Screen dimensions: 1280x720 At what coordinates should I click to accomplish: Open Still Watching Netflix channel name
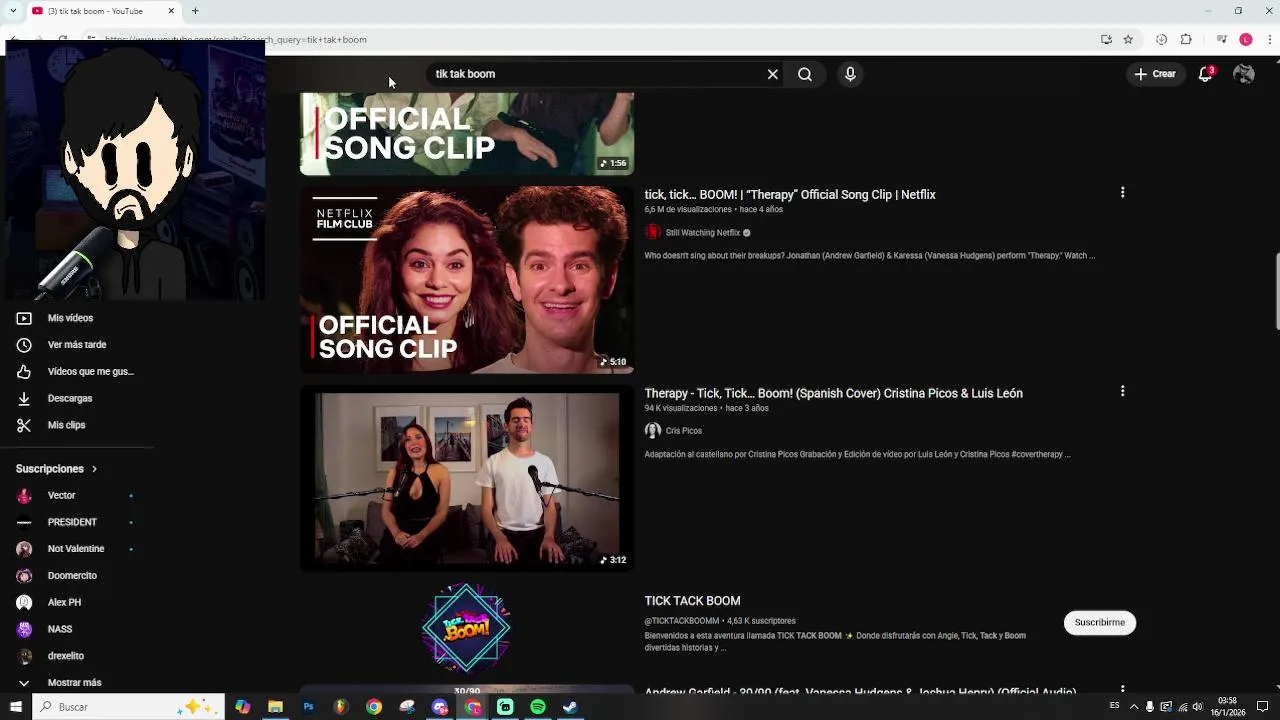coord(703,233)
